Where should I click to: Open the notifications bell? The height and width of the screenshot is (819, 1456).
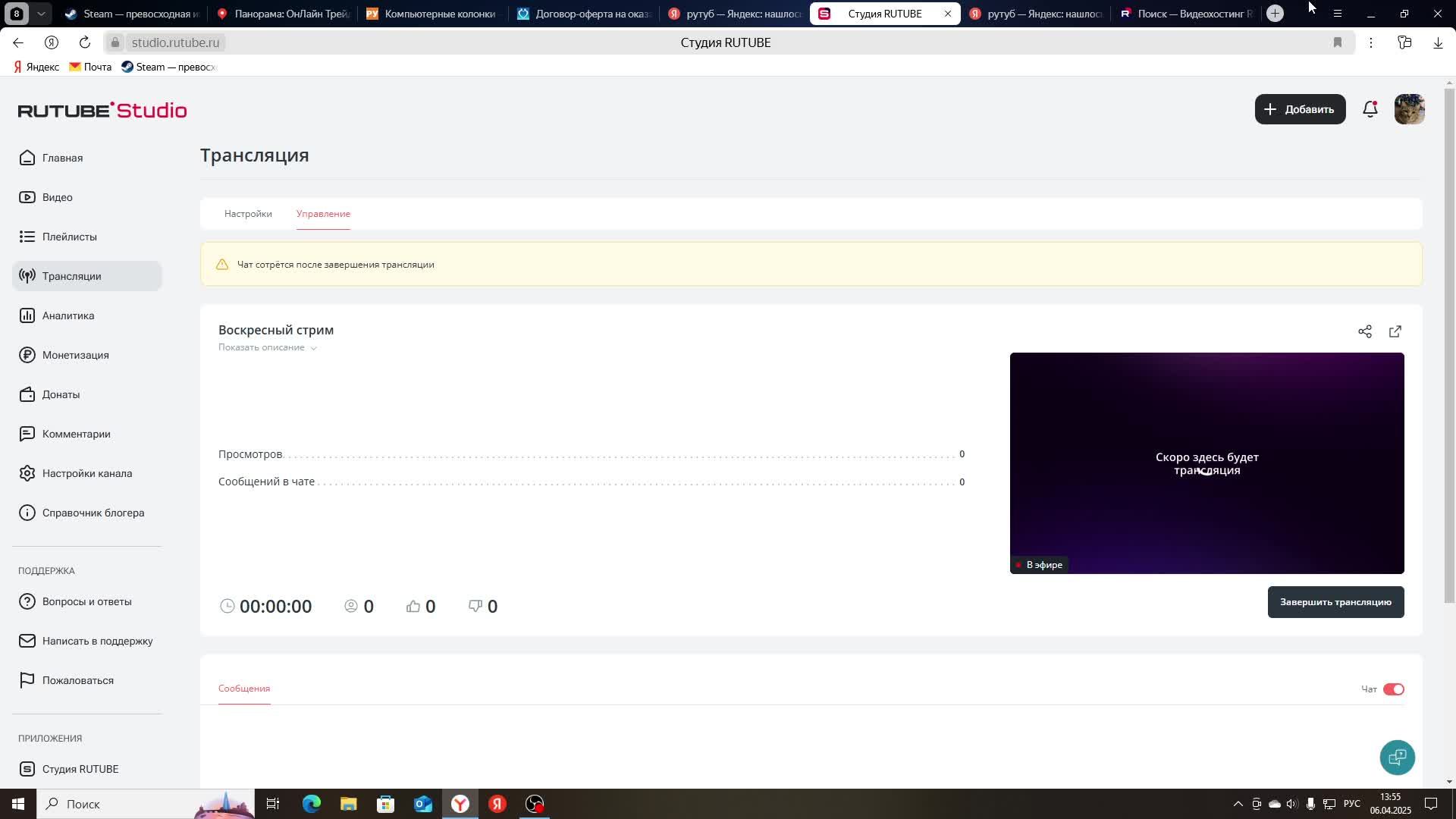1370,109
